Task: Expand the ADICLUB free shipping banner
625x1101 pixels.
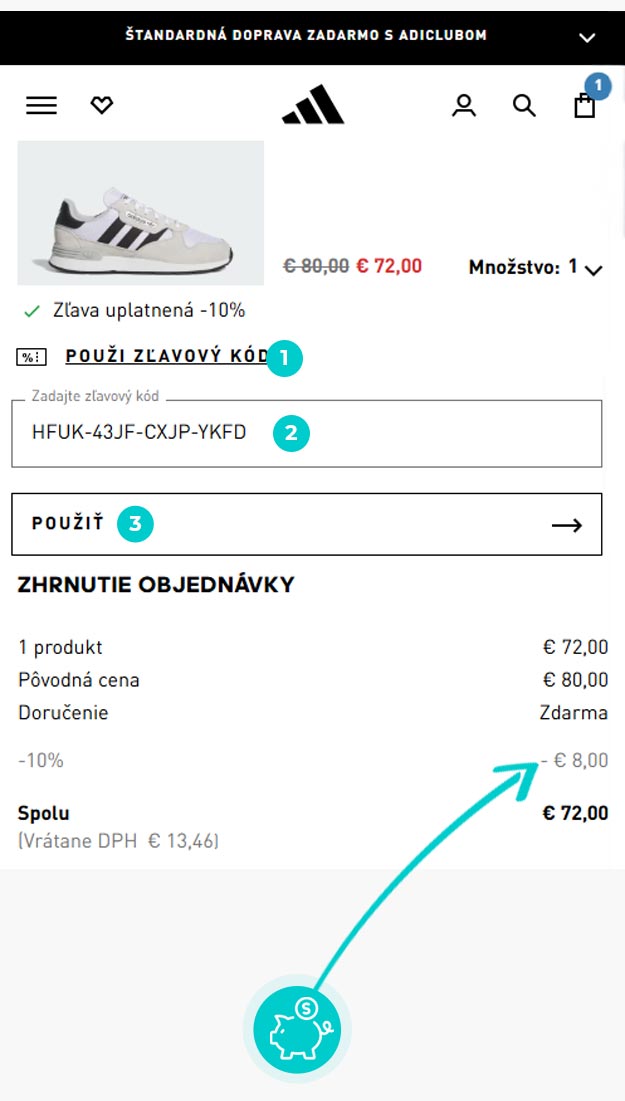Action: pyautogui.click(x=587, y=38)
